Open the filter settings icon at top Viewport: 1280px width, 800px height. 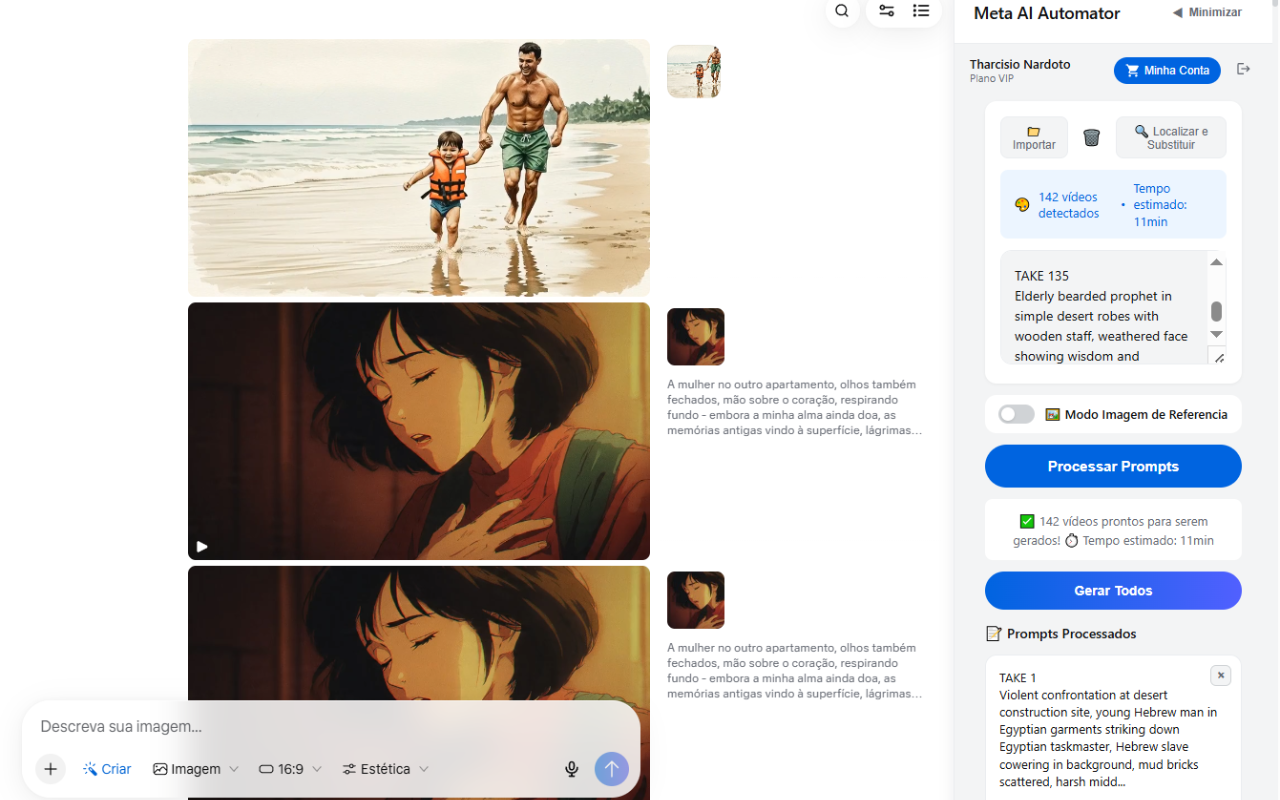pos(886,10)
